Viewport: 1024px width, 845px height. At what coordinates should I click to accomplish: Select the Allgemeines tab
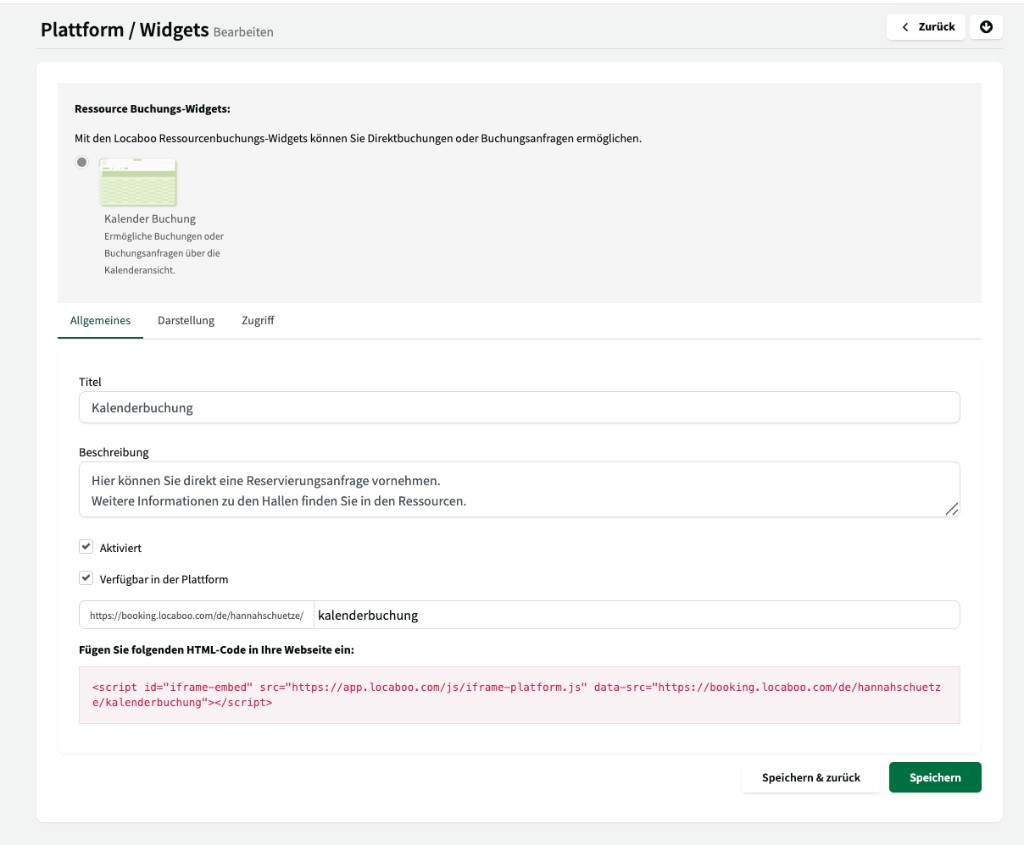pyautogui.click(x=99, y=321)
